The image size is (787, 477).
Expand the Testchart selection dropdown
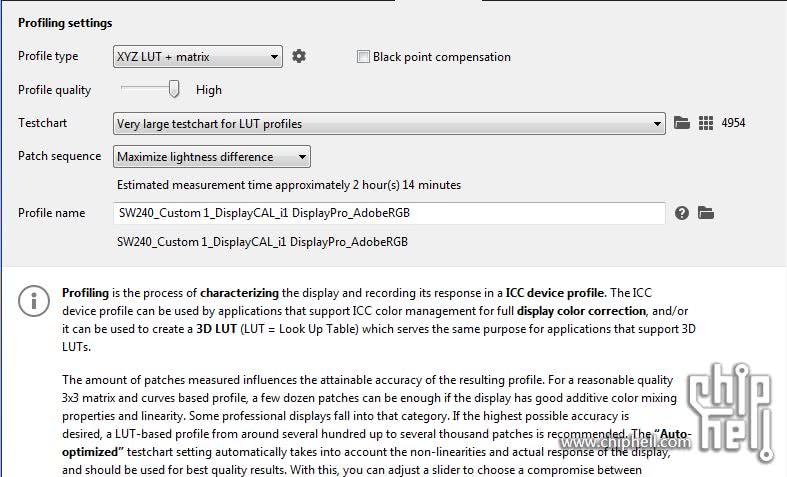point(389,124)
